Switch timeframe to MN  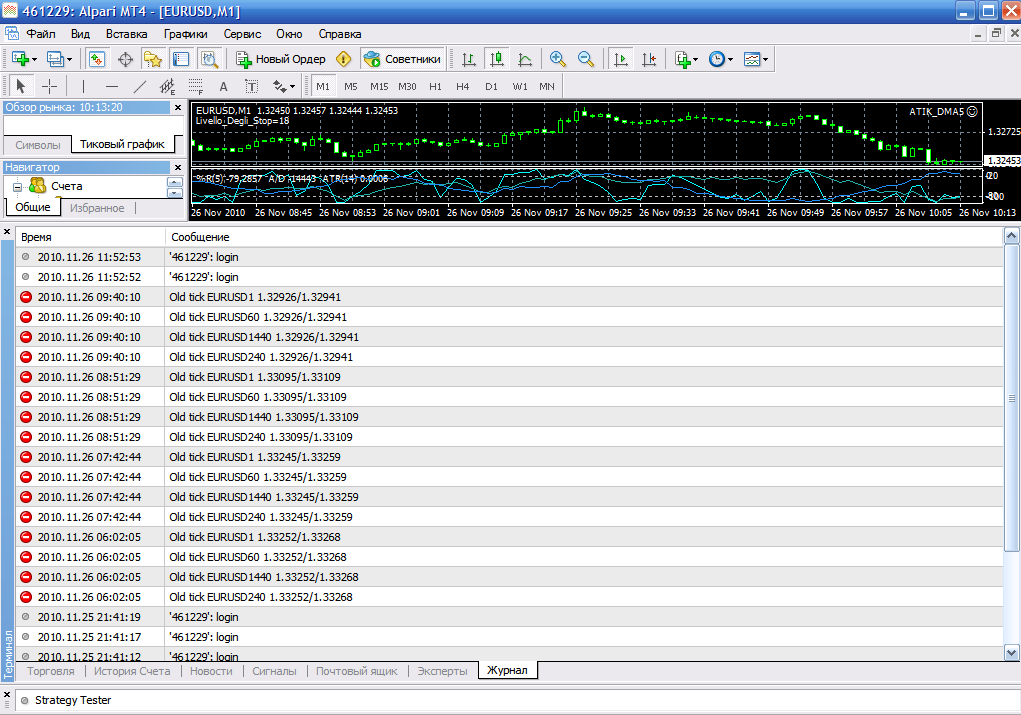coord(547,86)
